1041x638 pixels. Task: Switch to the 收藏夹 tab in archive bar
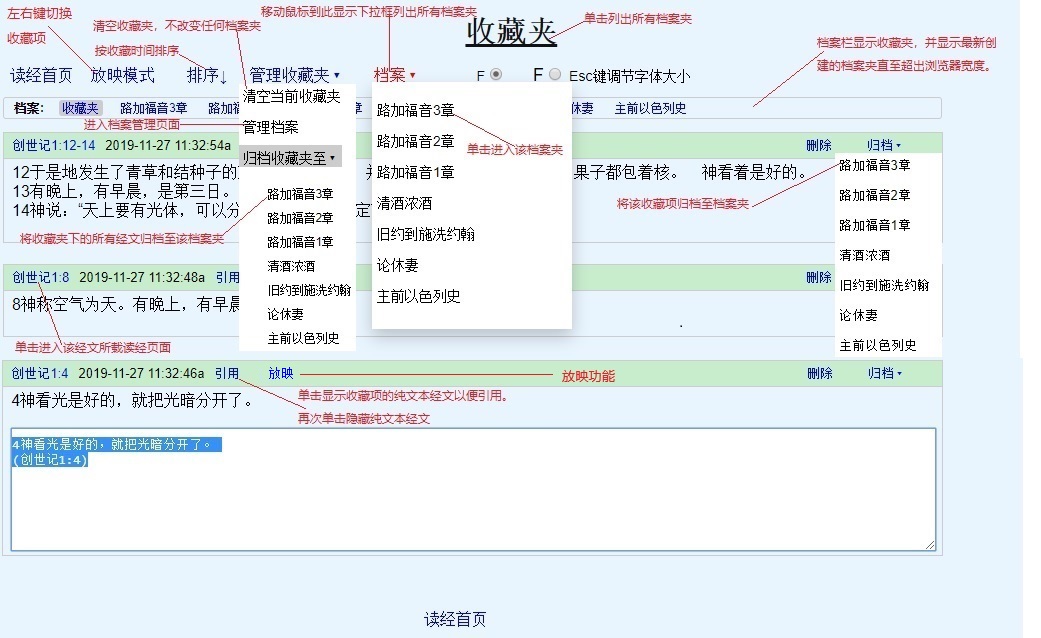[x=79, y=109]
